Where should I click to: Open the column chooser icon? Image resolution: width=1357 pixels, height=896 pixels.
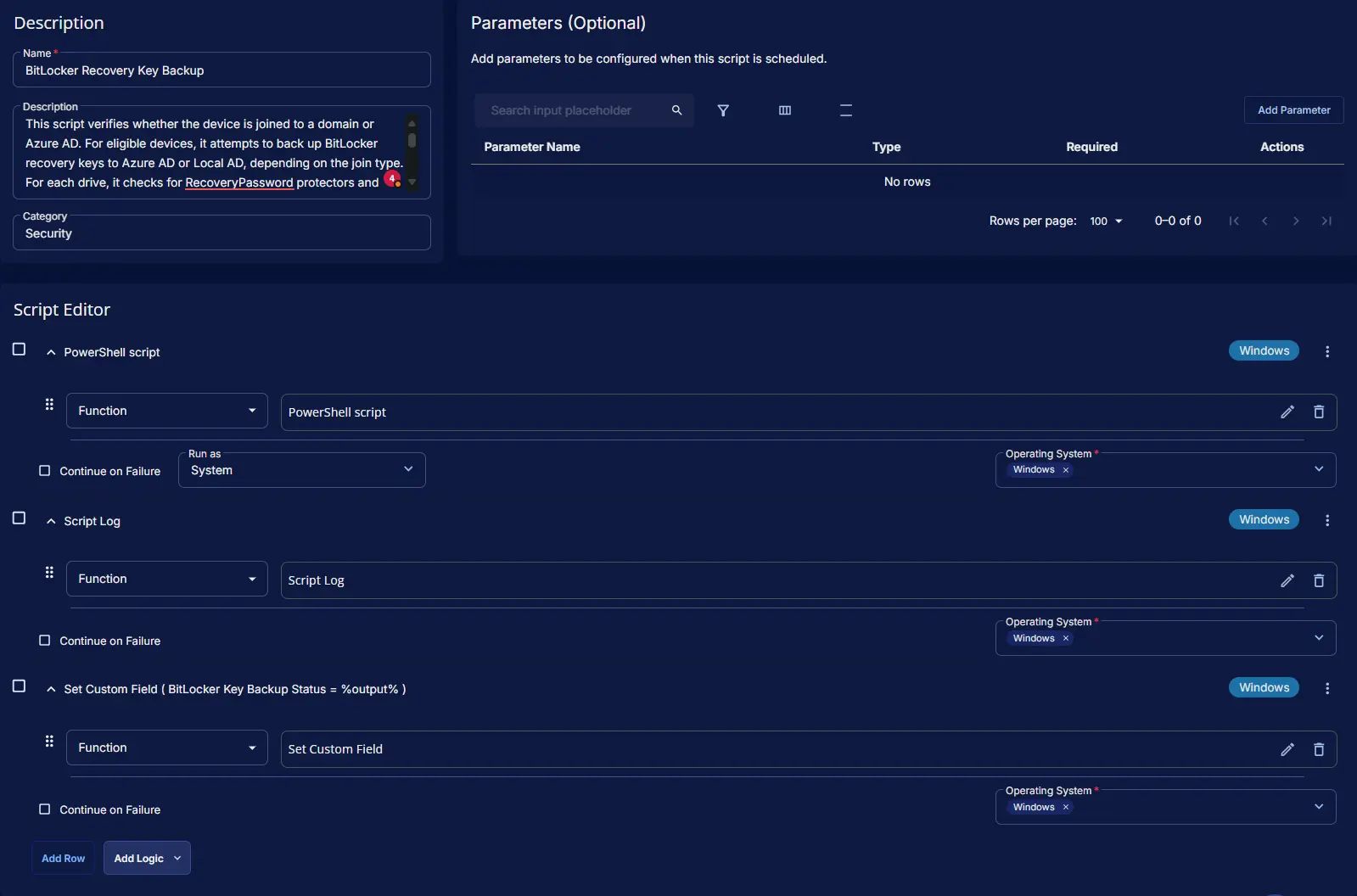pyautogui.click(x=785, y=110)
